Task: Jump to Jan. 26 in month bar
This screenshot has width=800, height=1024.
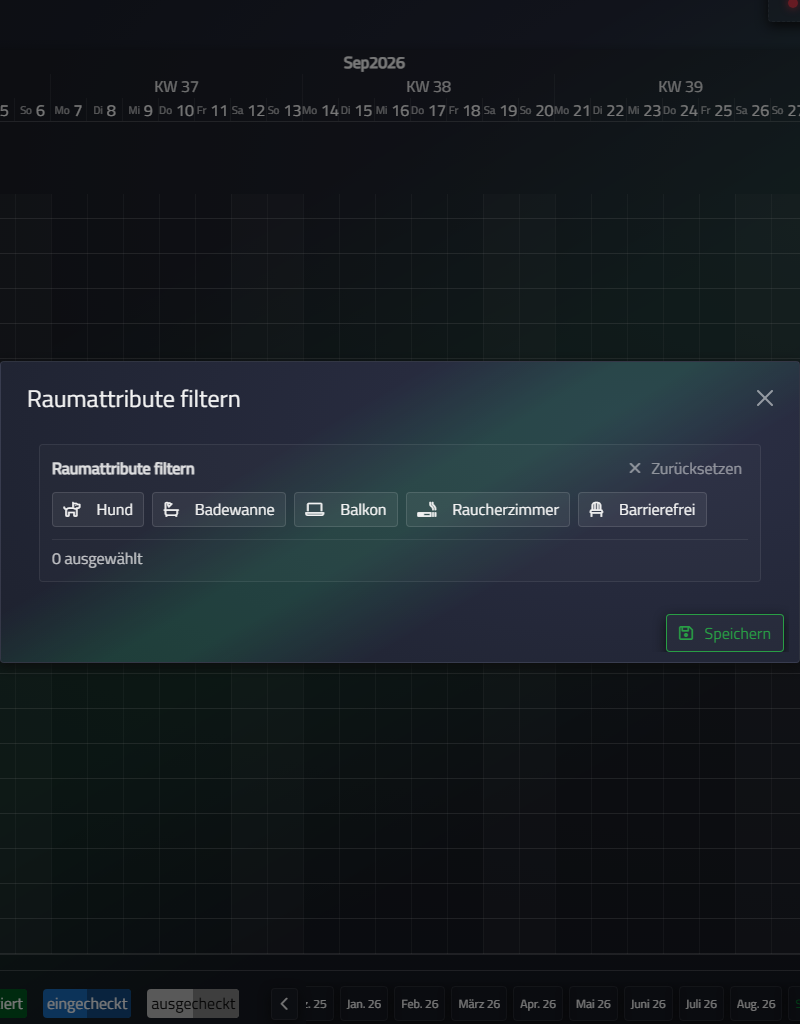Action: (x=364, y=1004)
